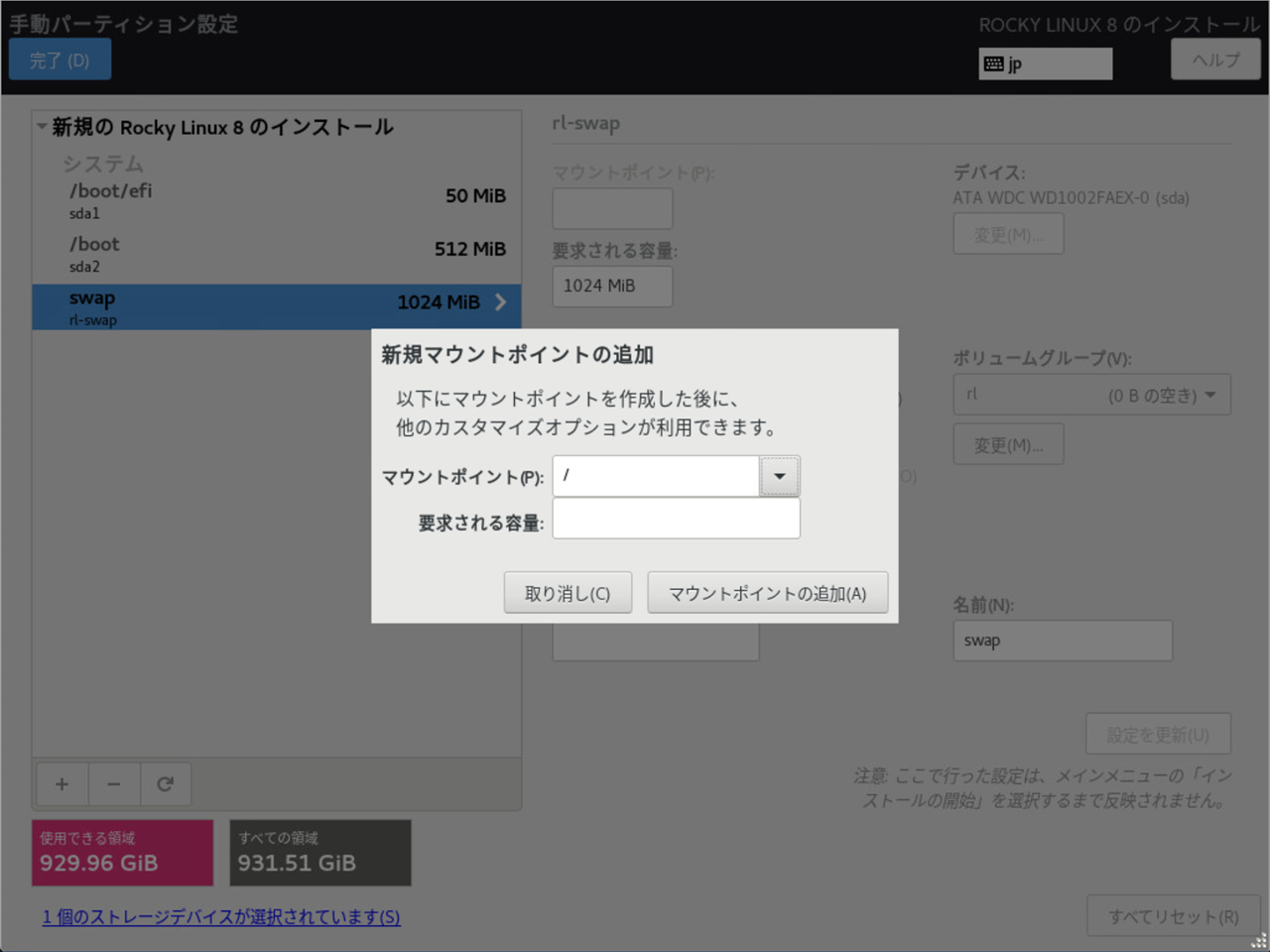This screenshot has height=952, width=1270.
Task: Click the chevron arrow on swap row
Action: (500, 302)
